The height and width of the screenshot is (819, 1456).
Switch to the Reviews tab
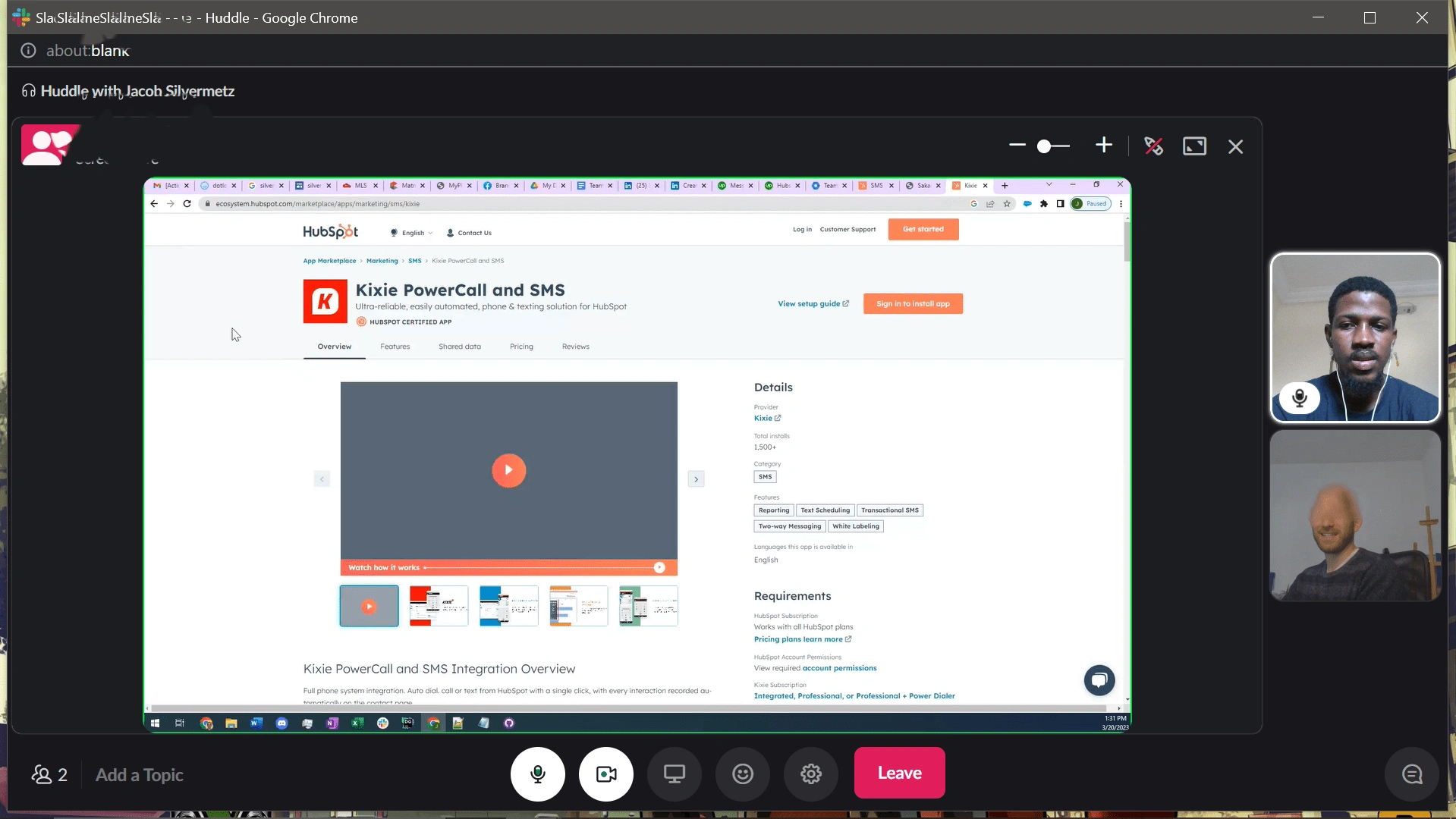tap(576, 347)
